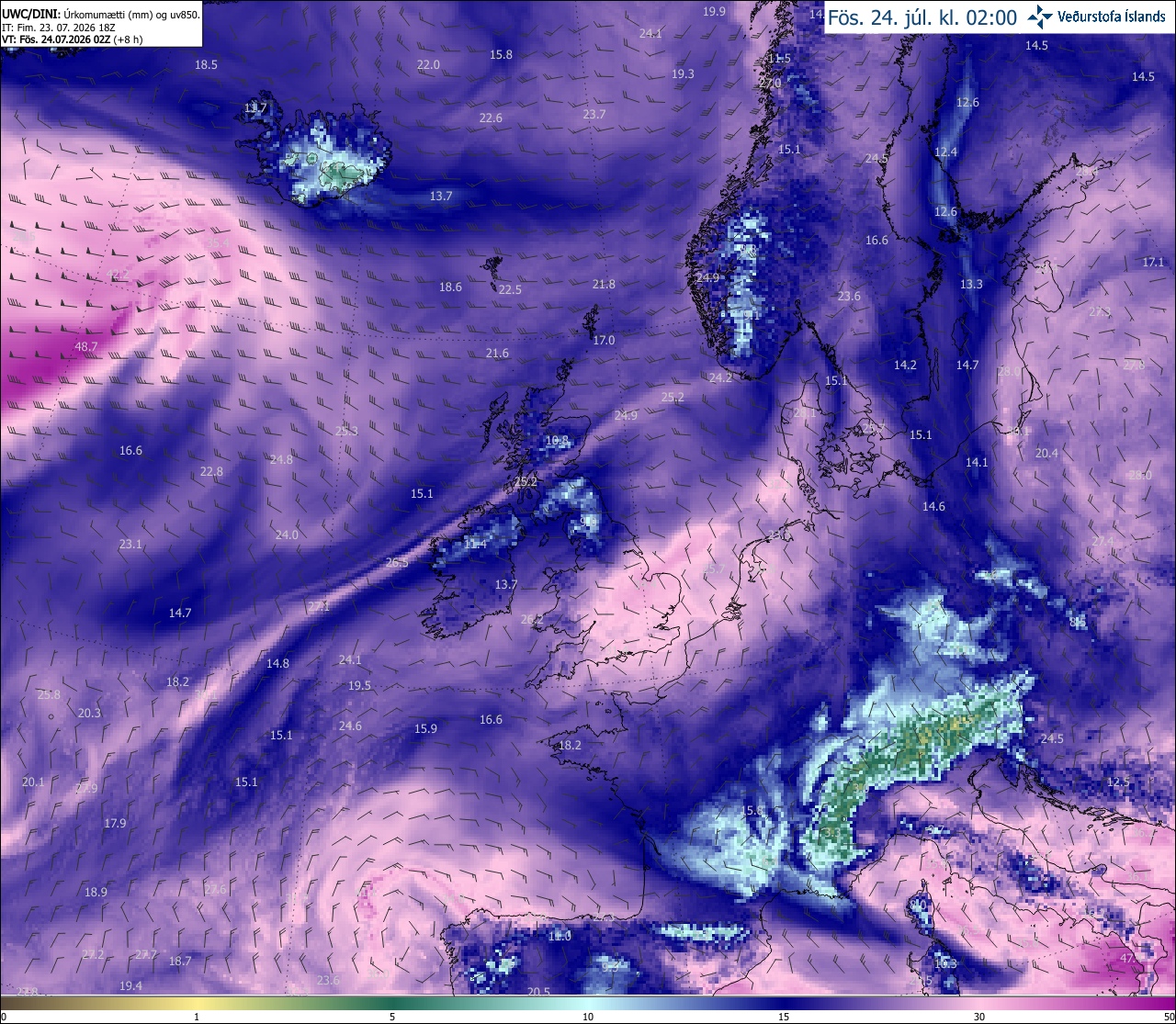The image size is (1176, 1024).
Task: Click the 18.2 label near Brittany
Action: (x=570, y=745)
